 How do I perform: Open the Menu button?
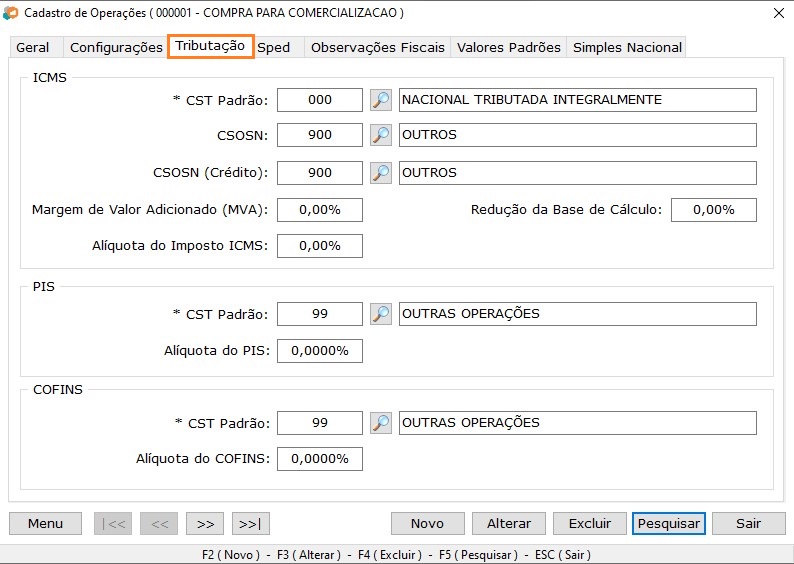pyautogui.click(x=45, y=523)
